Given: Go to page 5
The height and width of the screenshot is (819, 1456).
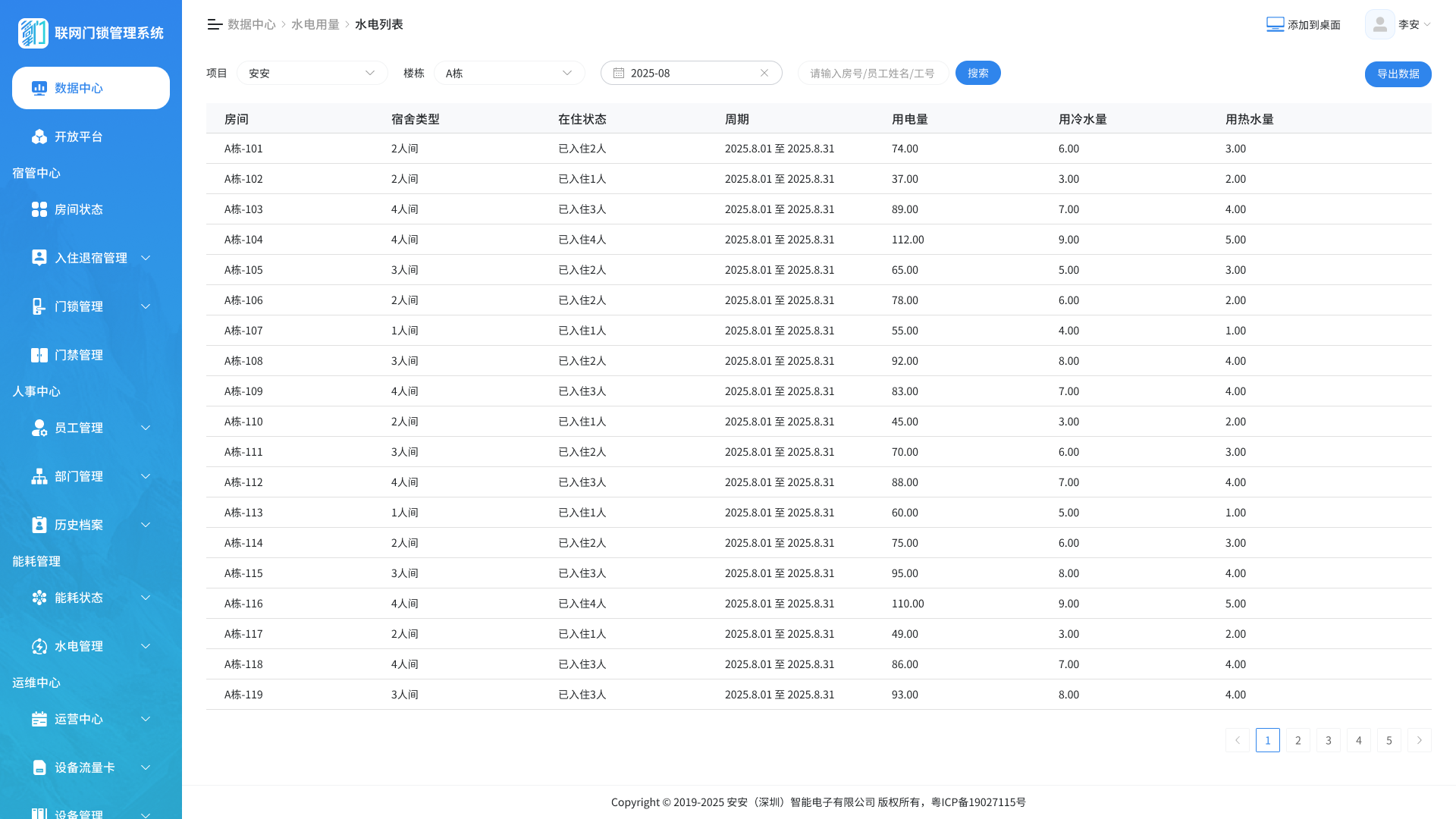Looking at the screenshot, I should click(1389, 740).
